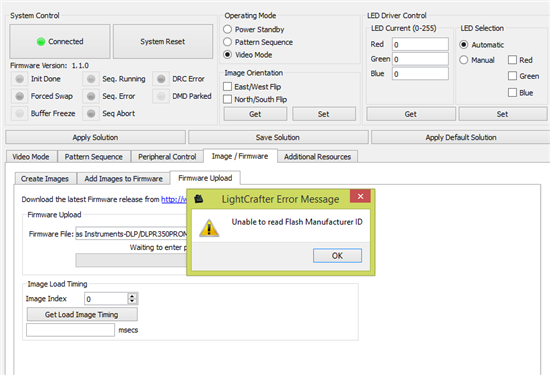Open Add Images to Firmware sub-tab
The image size is (550, 375).
[123, 179]
